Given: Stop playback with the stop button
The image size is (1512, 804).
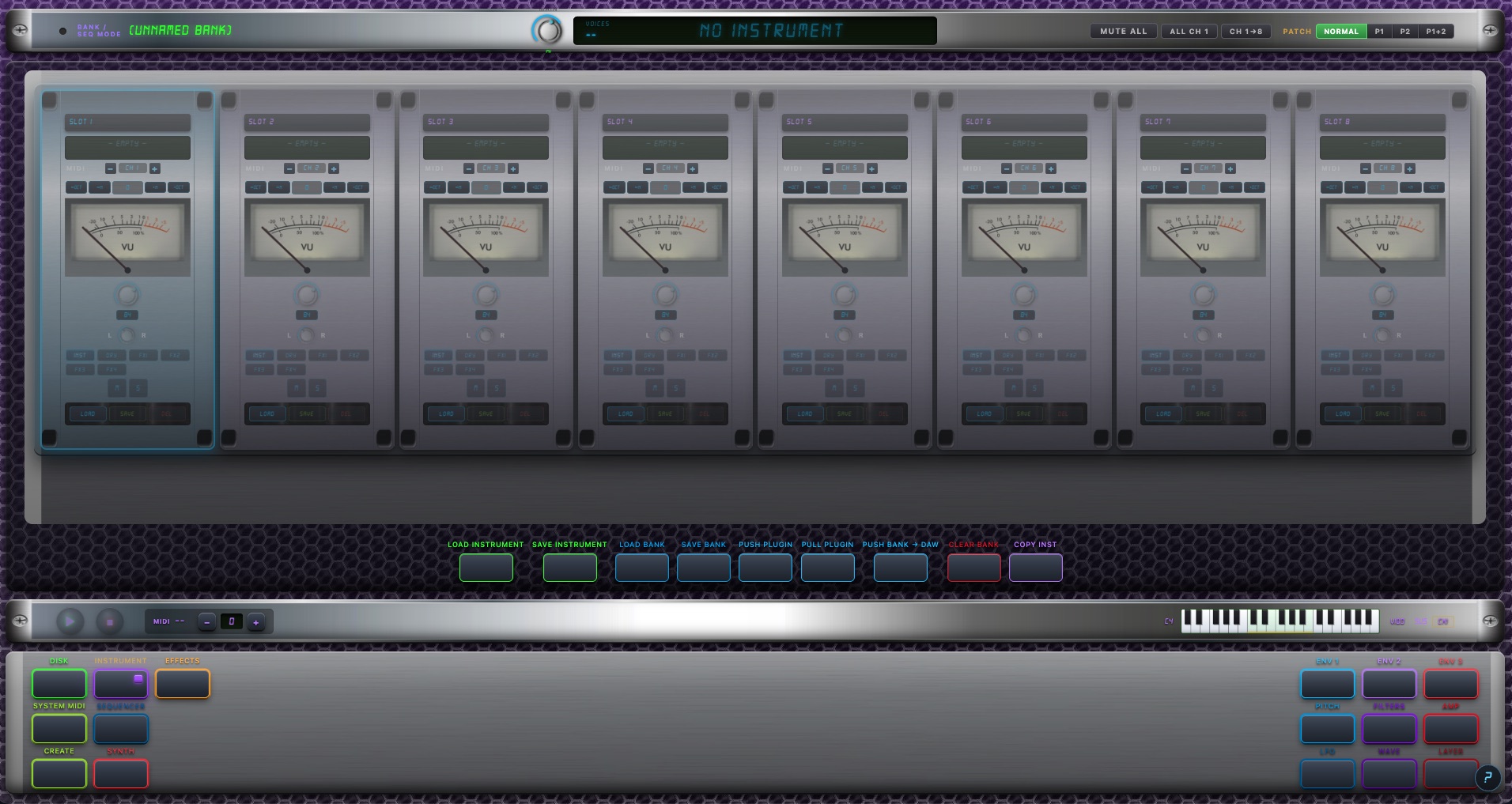Looking at the screenshot, I should point(110,622).
